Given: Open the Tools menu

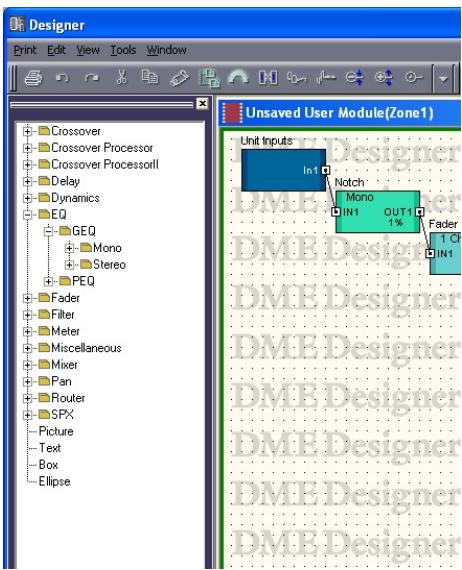Looking at the screenshot, I should tap(123, 50).
